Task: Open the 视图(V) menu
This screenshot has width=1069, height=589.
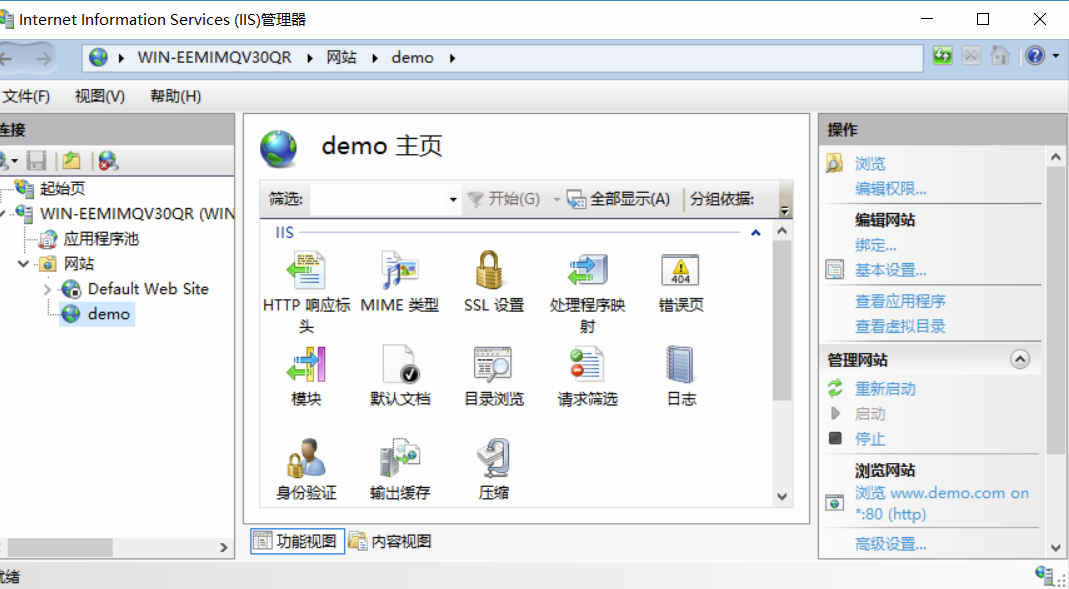Action: 100,96
